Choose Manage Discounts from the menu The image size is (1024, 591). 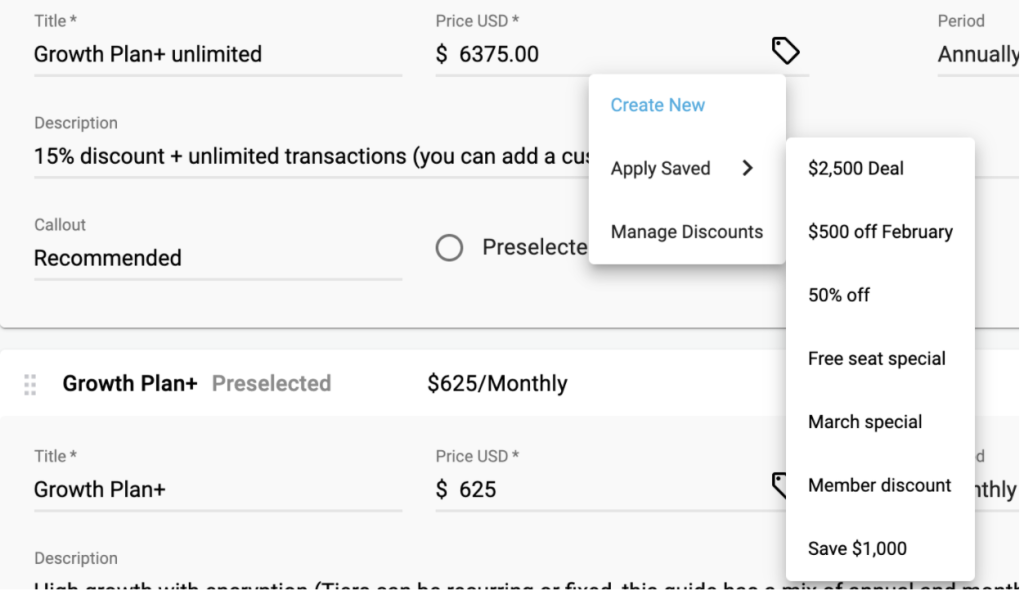(x=687, y=232)
